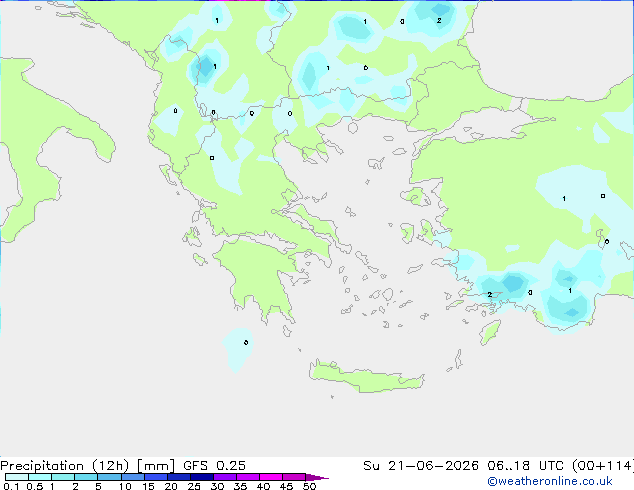Select the lightest 0.1–0.5 mm legend swatch

coord(17,477)
